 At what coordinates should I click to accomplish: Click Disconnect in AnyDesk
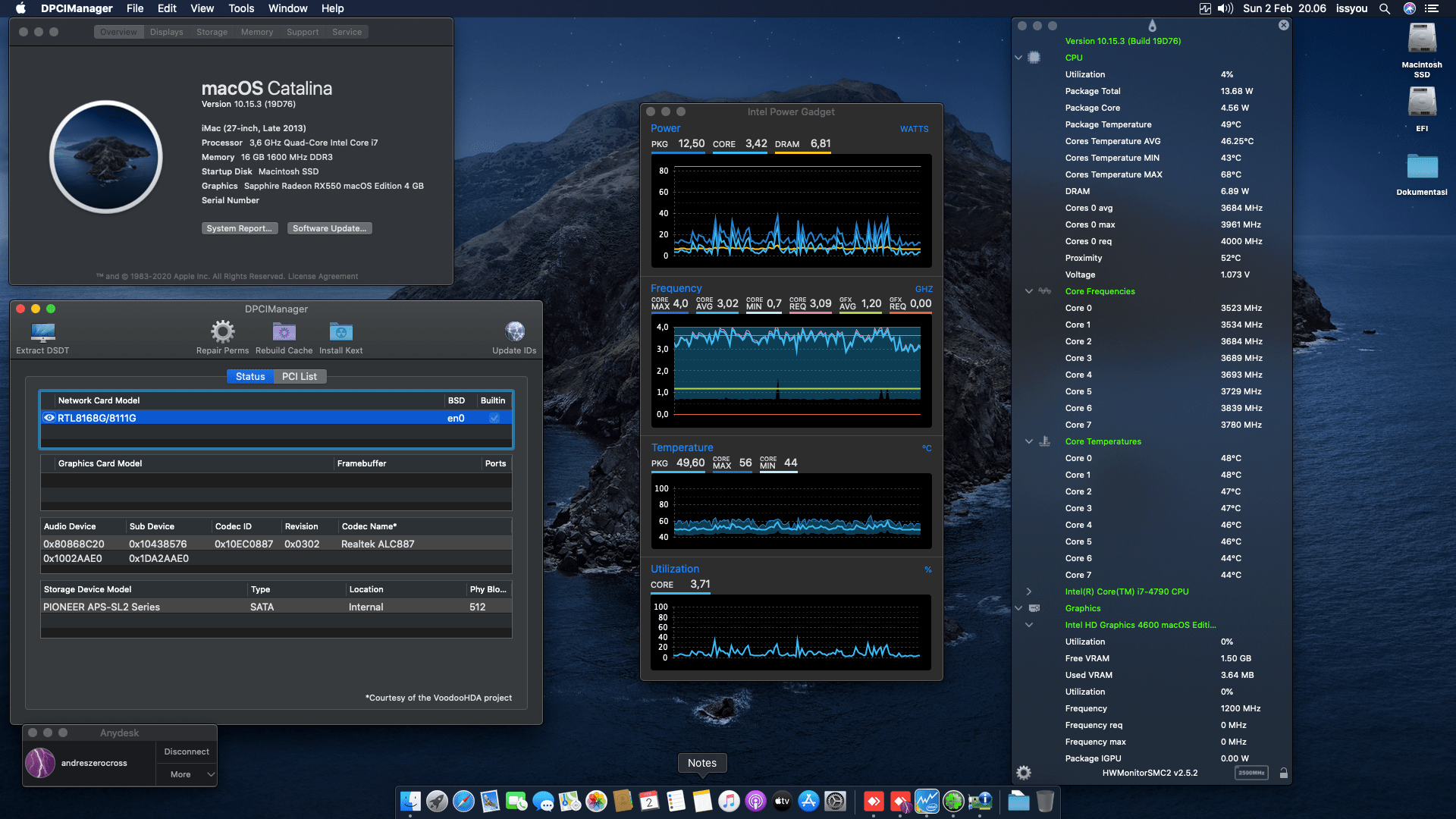[186, 752]
